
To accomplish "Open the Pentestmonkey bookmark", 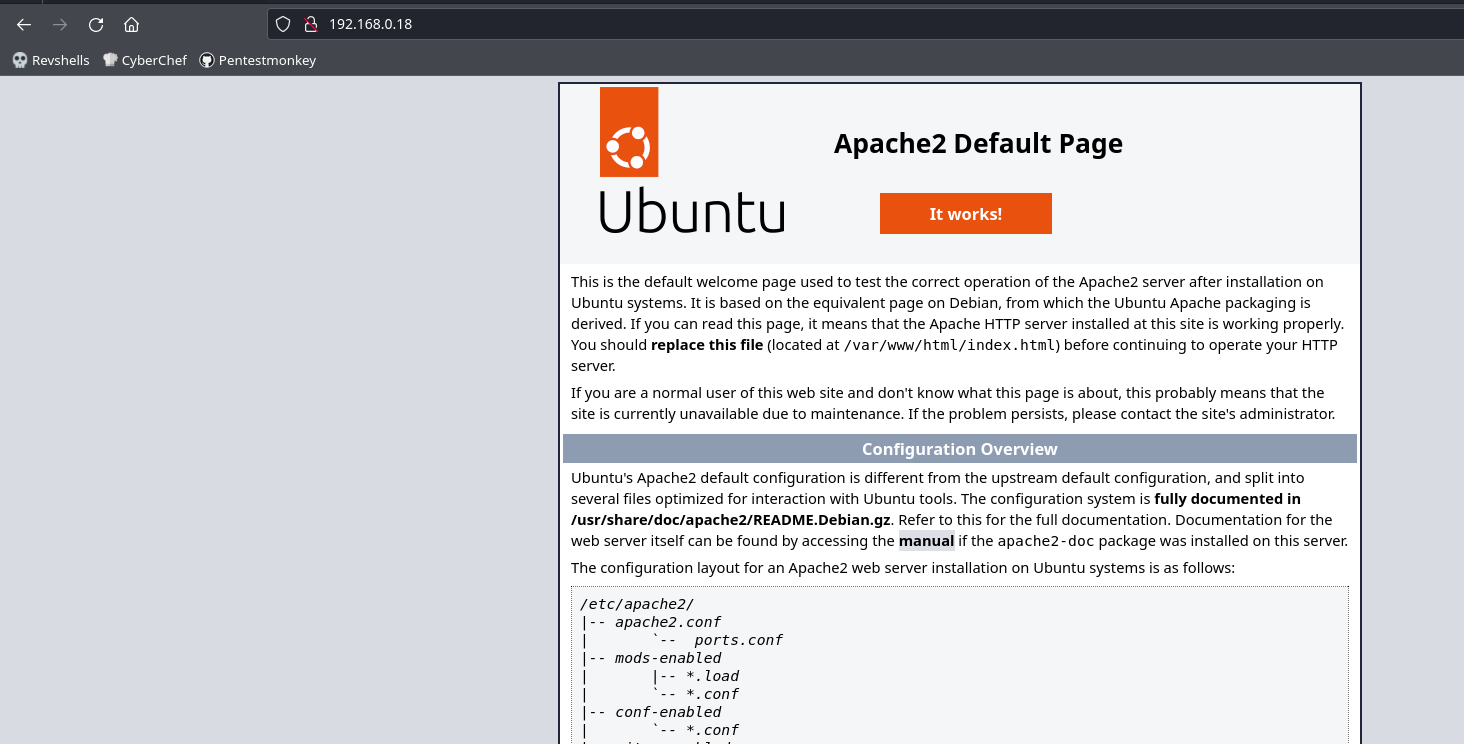I will [258, 60].
